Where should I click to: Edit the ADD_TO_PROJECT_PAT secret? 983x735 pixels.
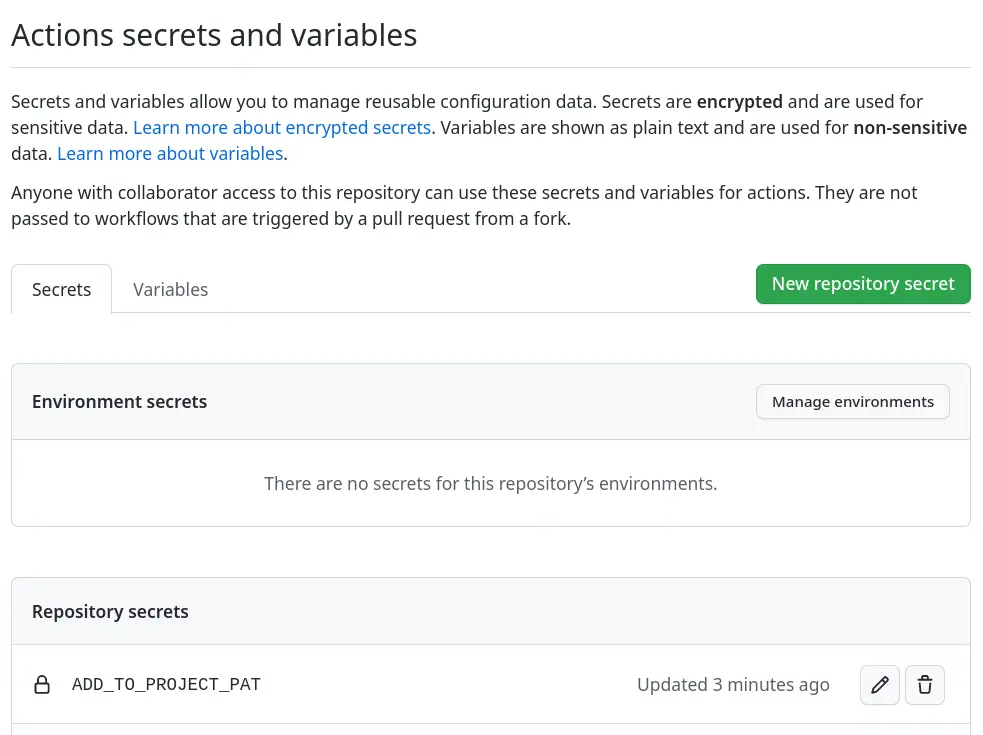point(879,684)
